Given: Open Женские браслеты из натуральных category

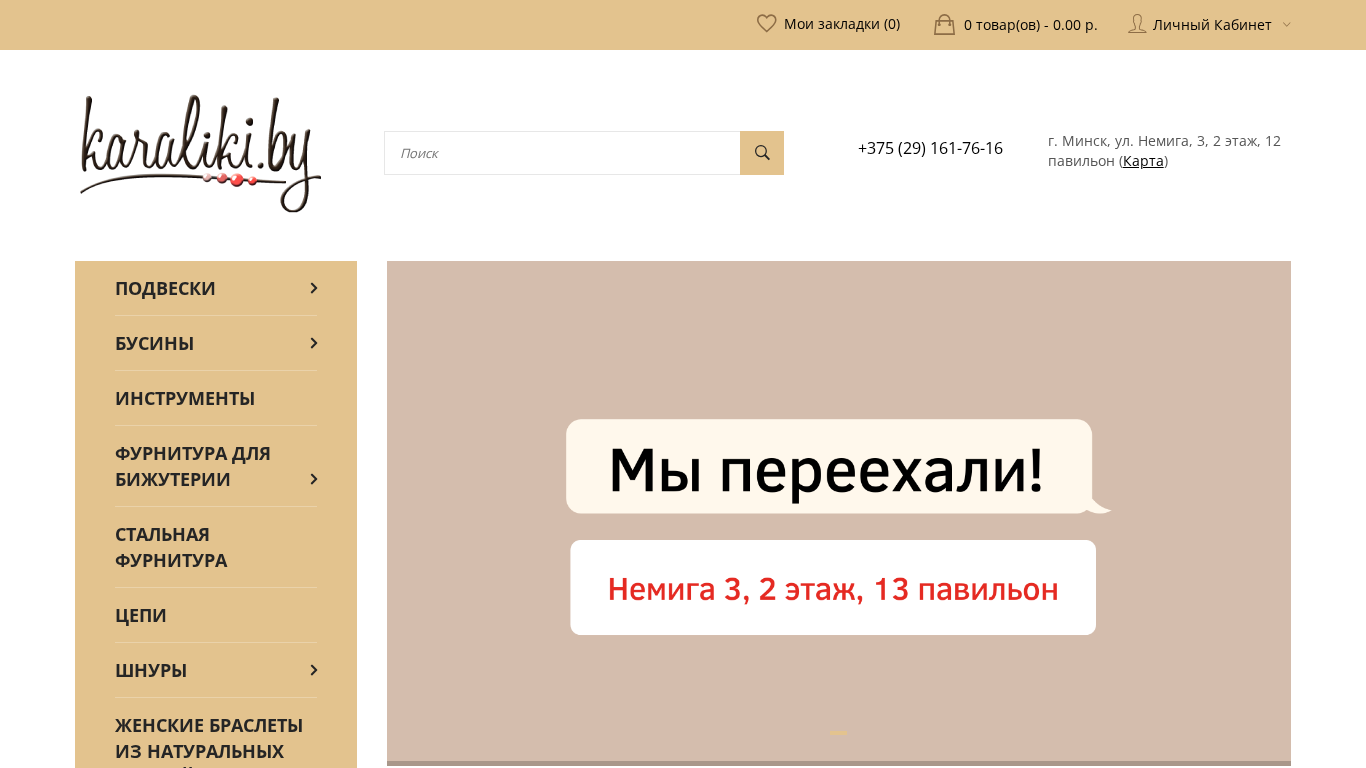Looking at the screenshot, I should (209, 738).
